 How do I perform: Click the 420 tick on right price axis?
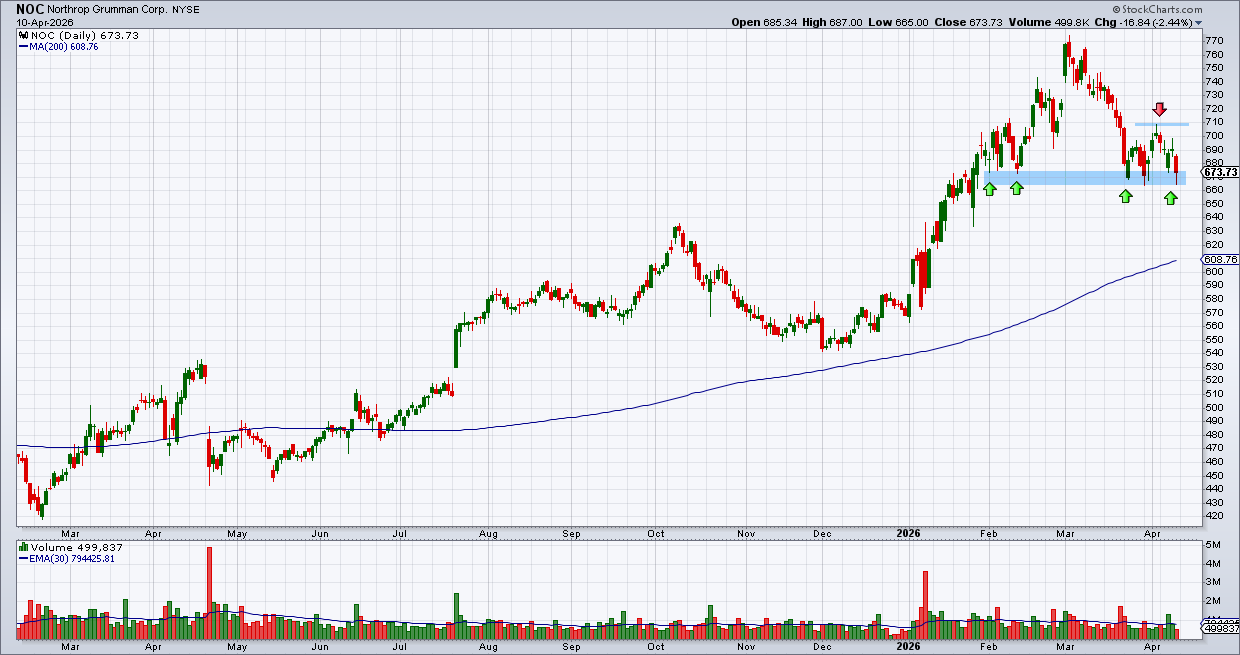[1213, 516]
